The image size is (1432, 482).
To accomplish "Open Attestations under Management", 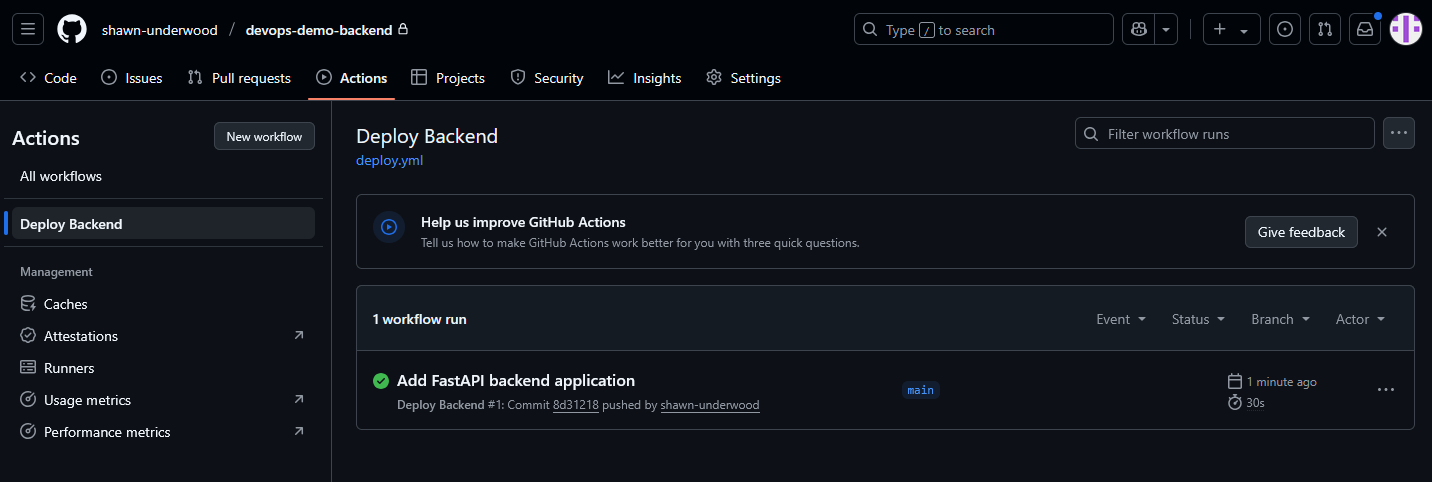I will pyautogui.click(x=163, y=336).
